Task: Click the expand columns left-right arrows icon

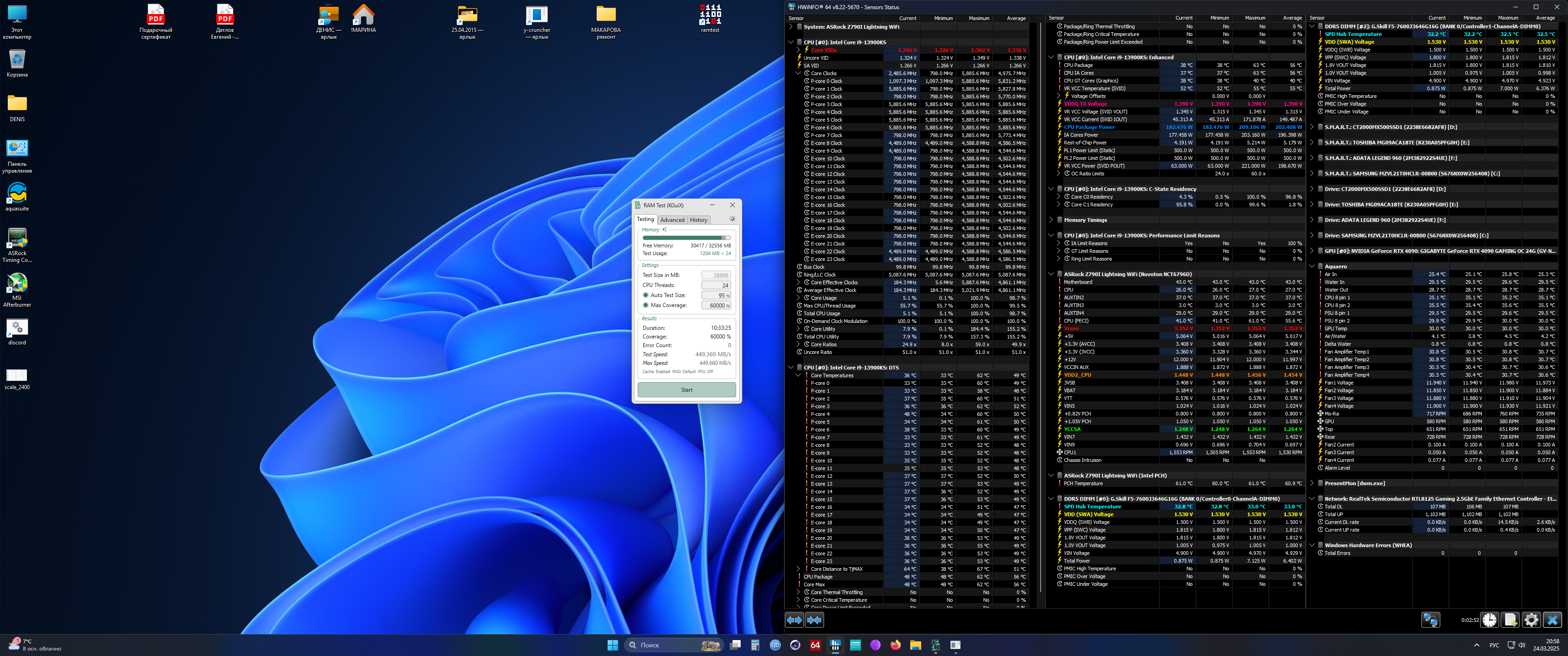Action: (794, 620)
